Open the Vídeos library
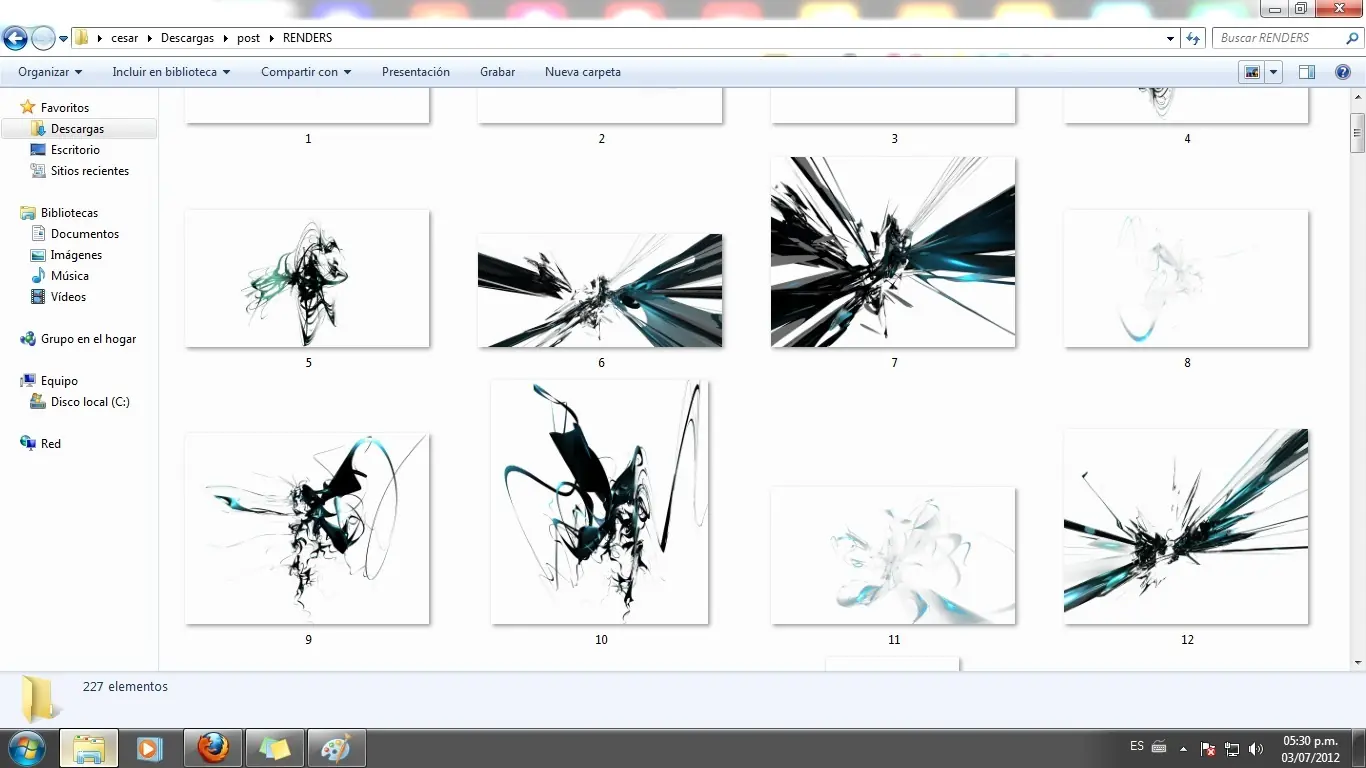The image size is (1366, 768). click(68, 297)
